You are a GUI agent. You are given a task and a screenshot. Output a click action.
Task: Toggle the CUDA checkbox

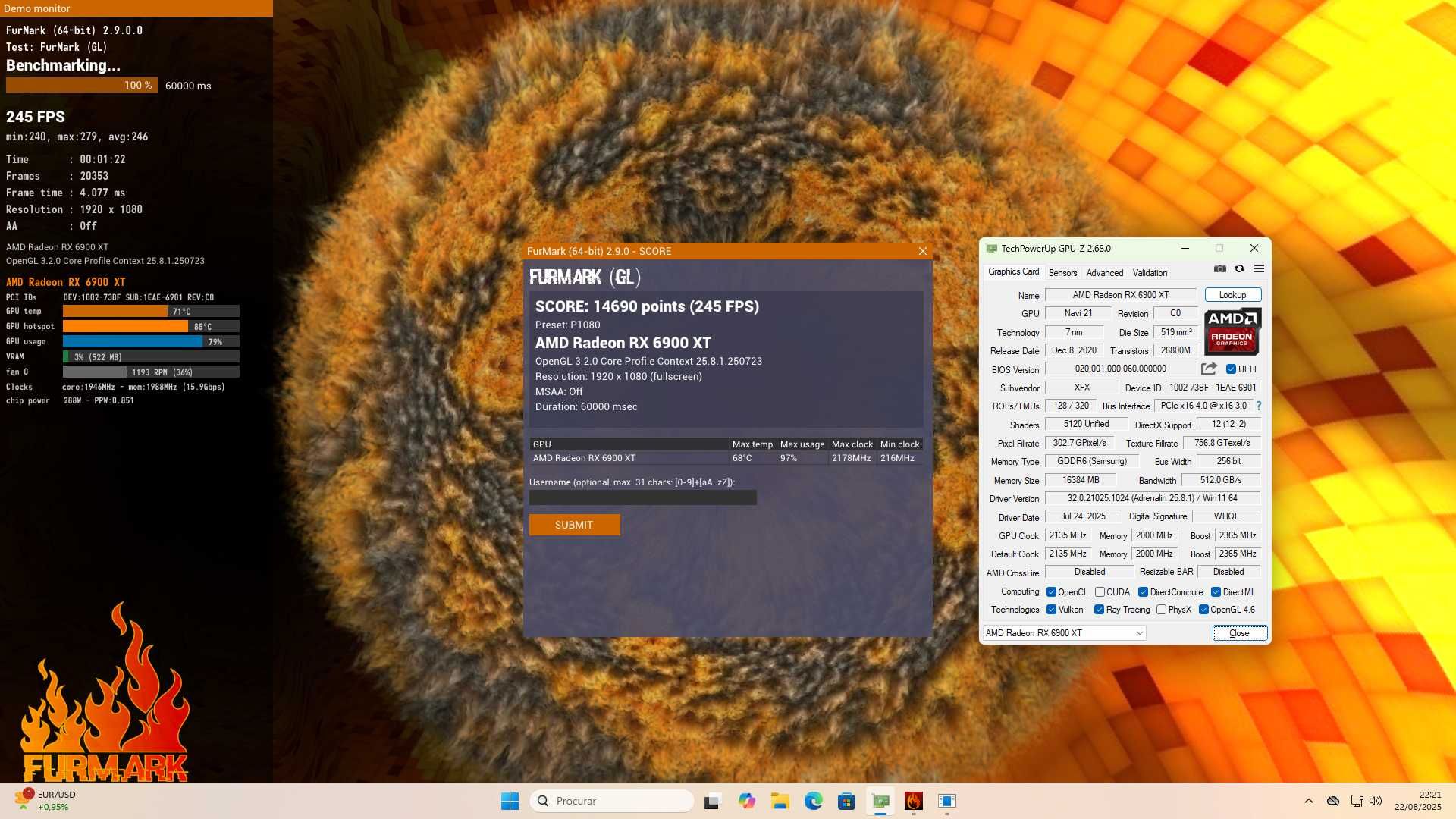1100,592
